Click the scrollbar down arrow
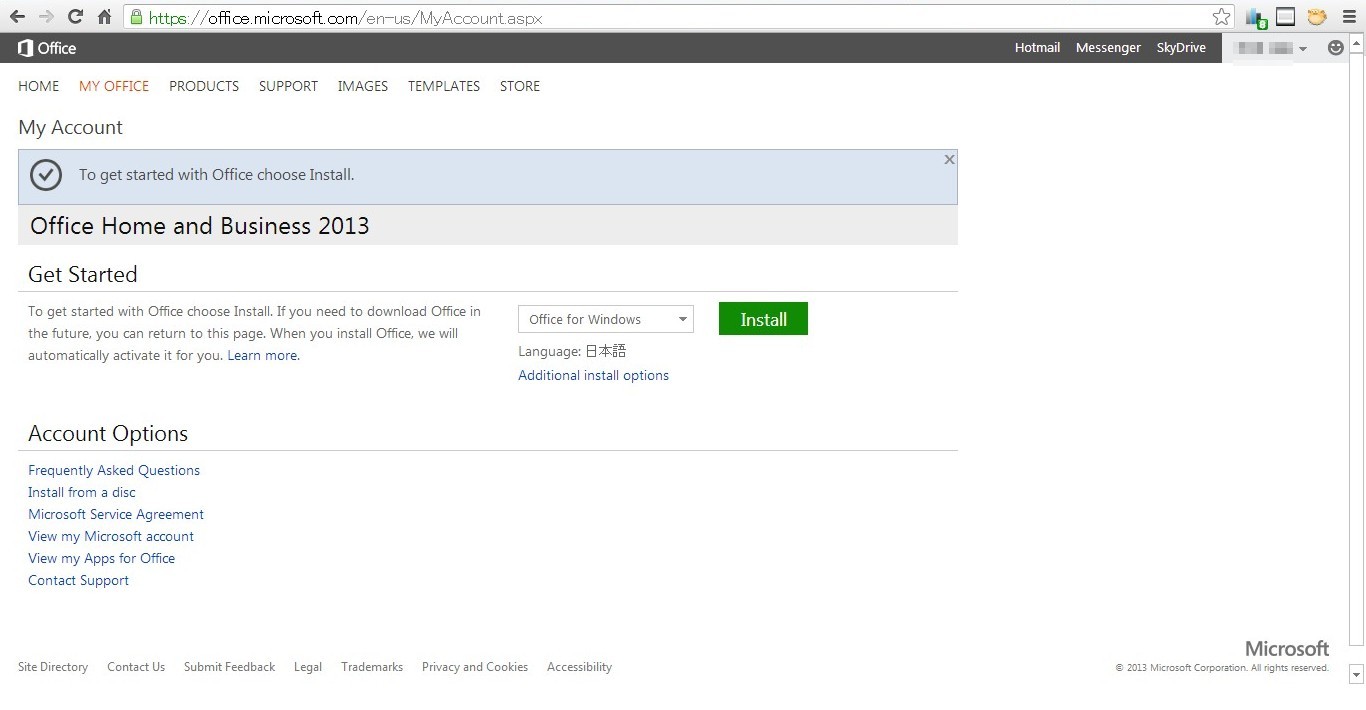Image resolution: width=1366 pixels, height=710 pixels. pos(1356,673)
